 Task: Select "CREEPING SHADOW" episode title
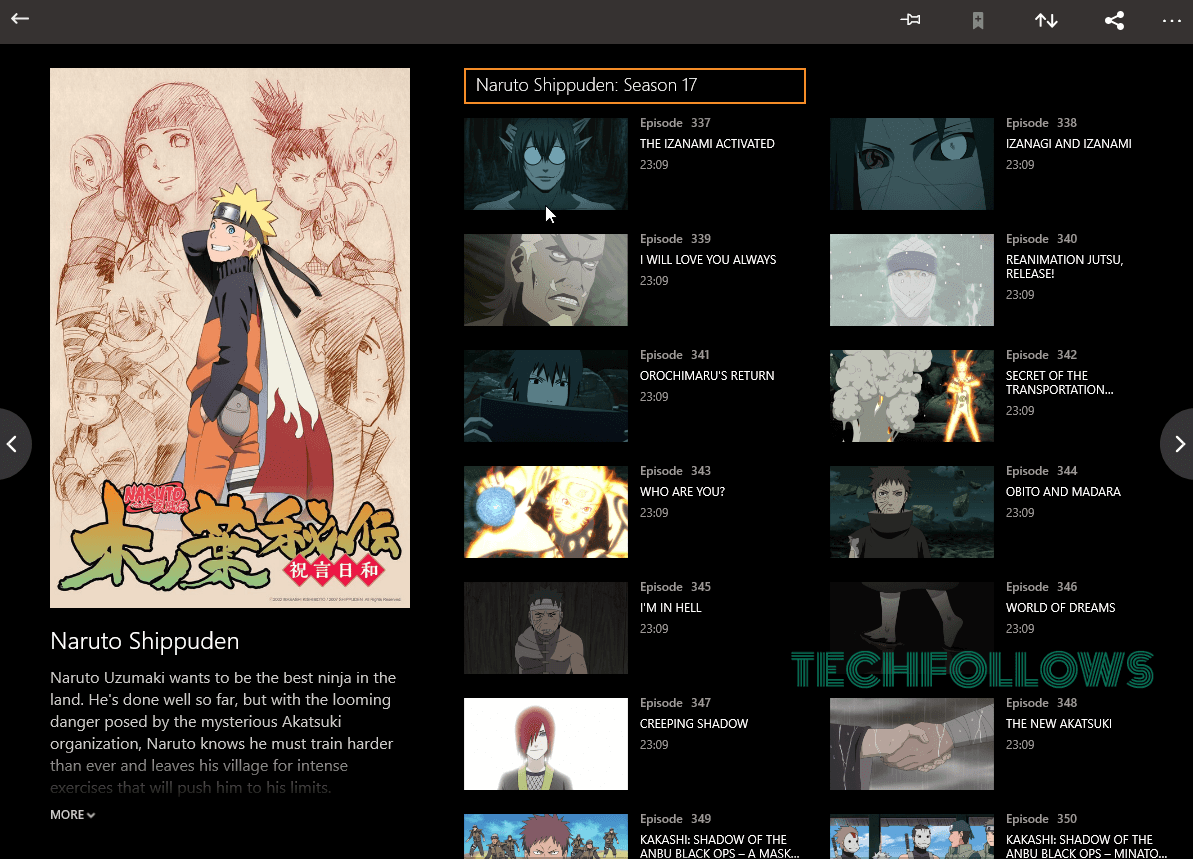pos(694,724)
